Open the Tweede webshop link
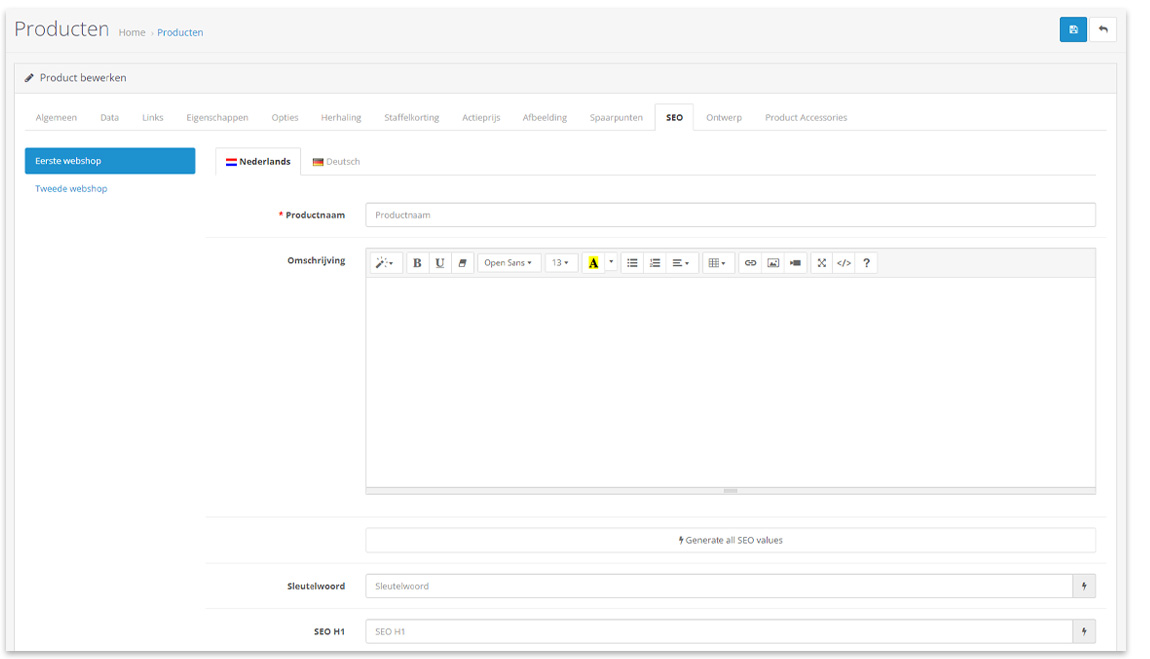The image size is (1150, 659). 71,189
